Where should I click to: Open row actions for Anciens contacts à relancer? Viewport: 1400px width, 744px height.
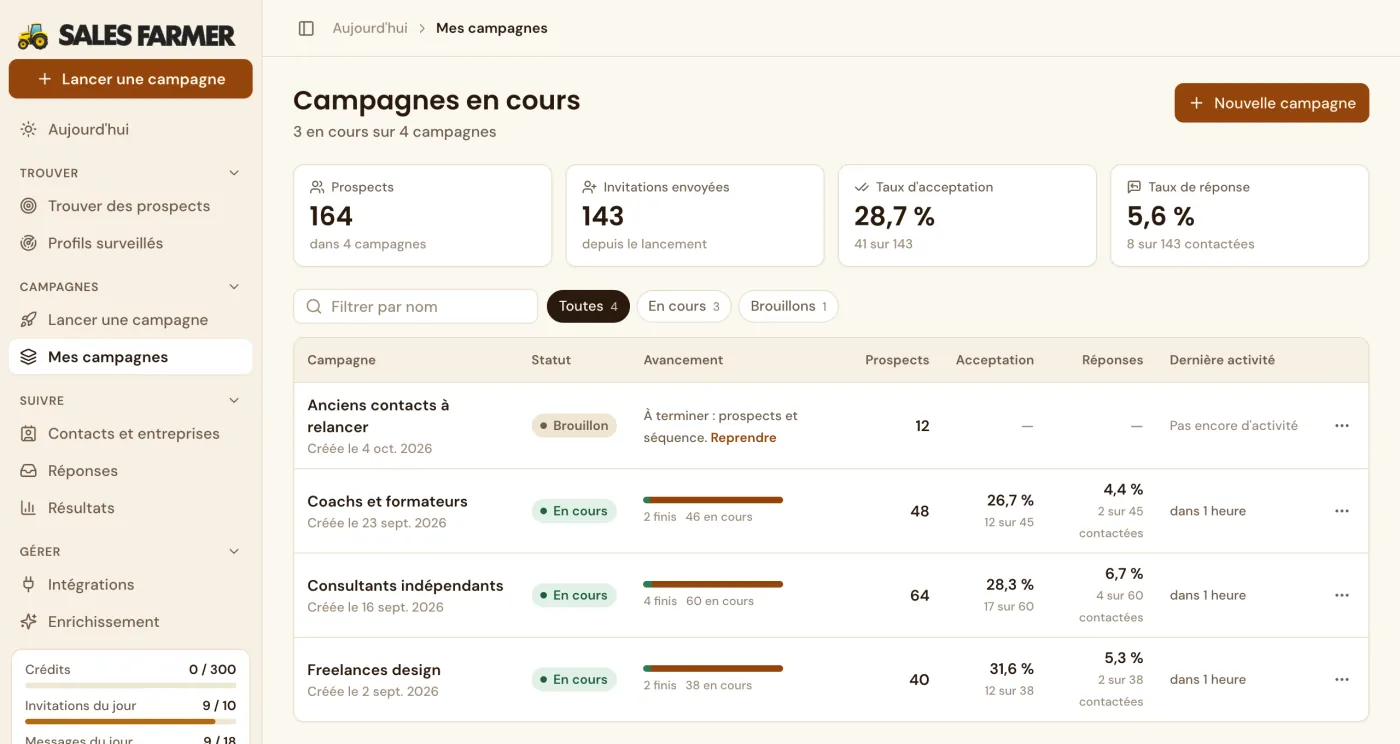pyautogui.click(x=1342, y=426)
